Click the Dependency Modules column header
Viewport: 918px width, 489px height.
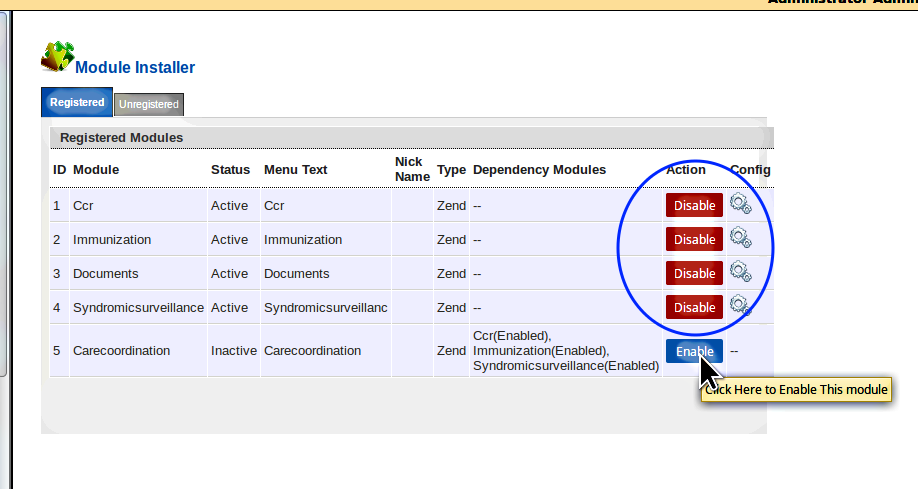click(539, 170)
